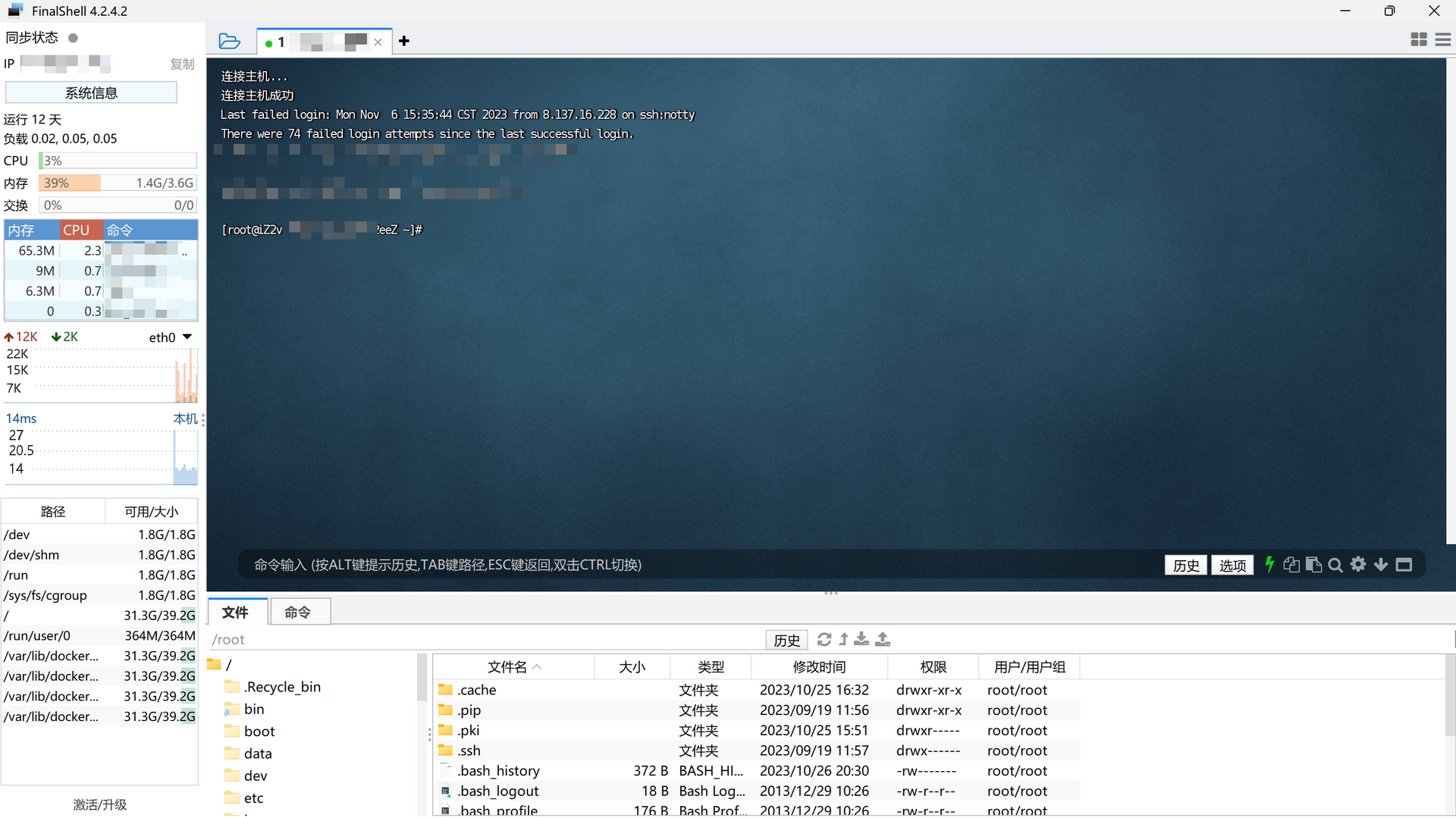Toggle terminal fullscreen window icon

[1404, 565]
